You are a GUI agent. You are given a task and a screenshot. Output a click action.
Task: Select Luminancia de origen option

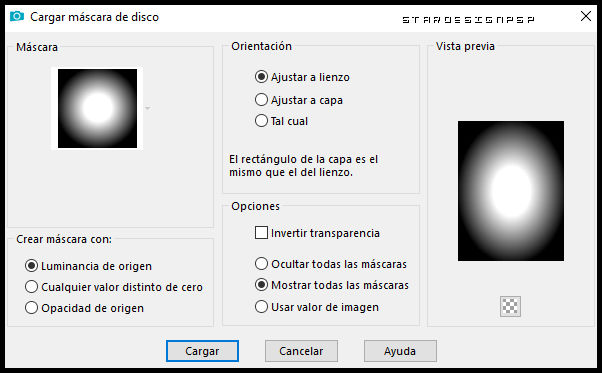point(88,266)
